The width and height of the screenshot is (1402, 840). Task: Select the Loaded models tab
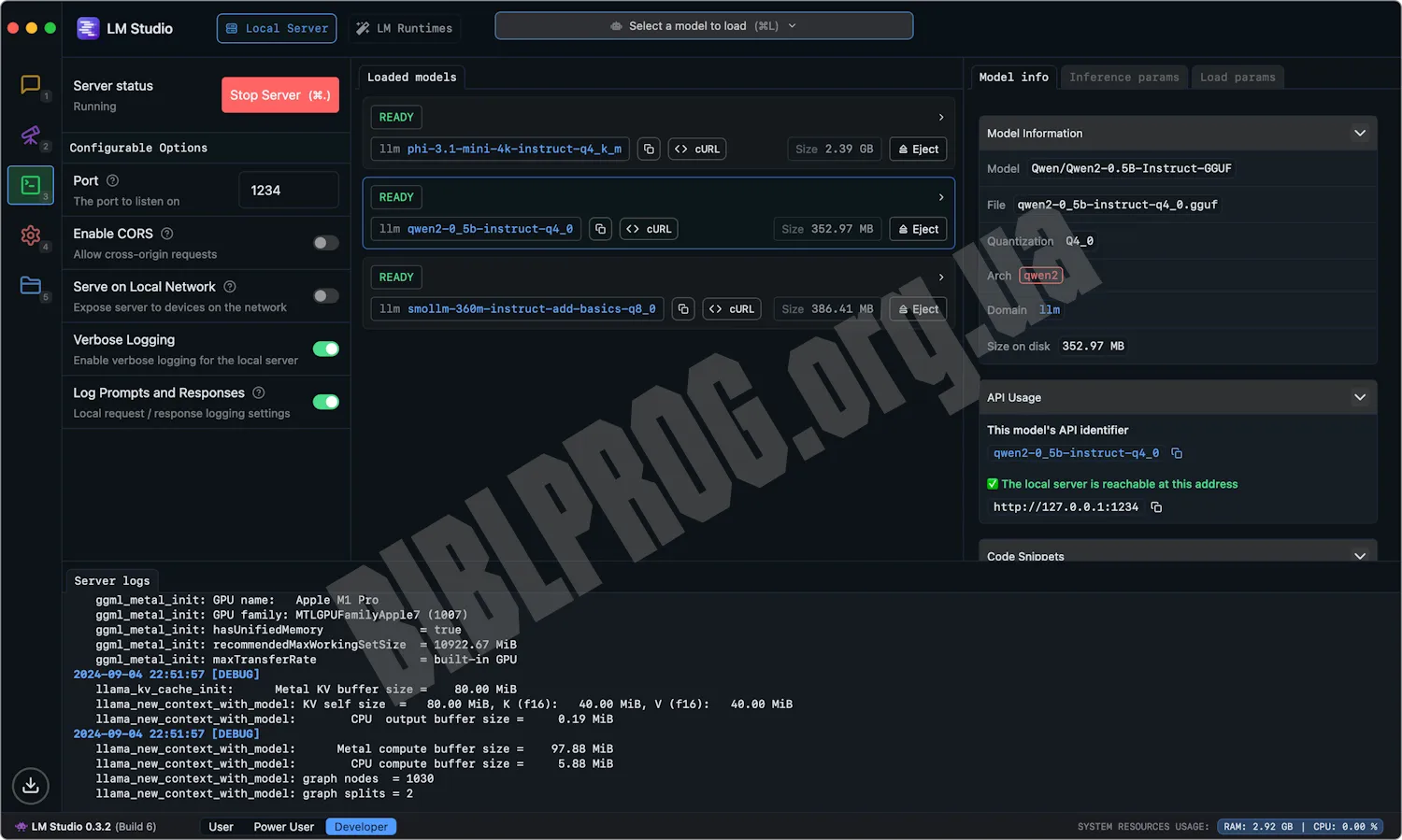[412, 78]
